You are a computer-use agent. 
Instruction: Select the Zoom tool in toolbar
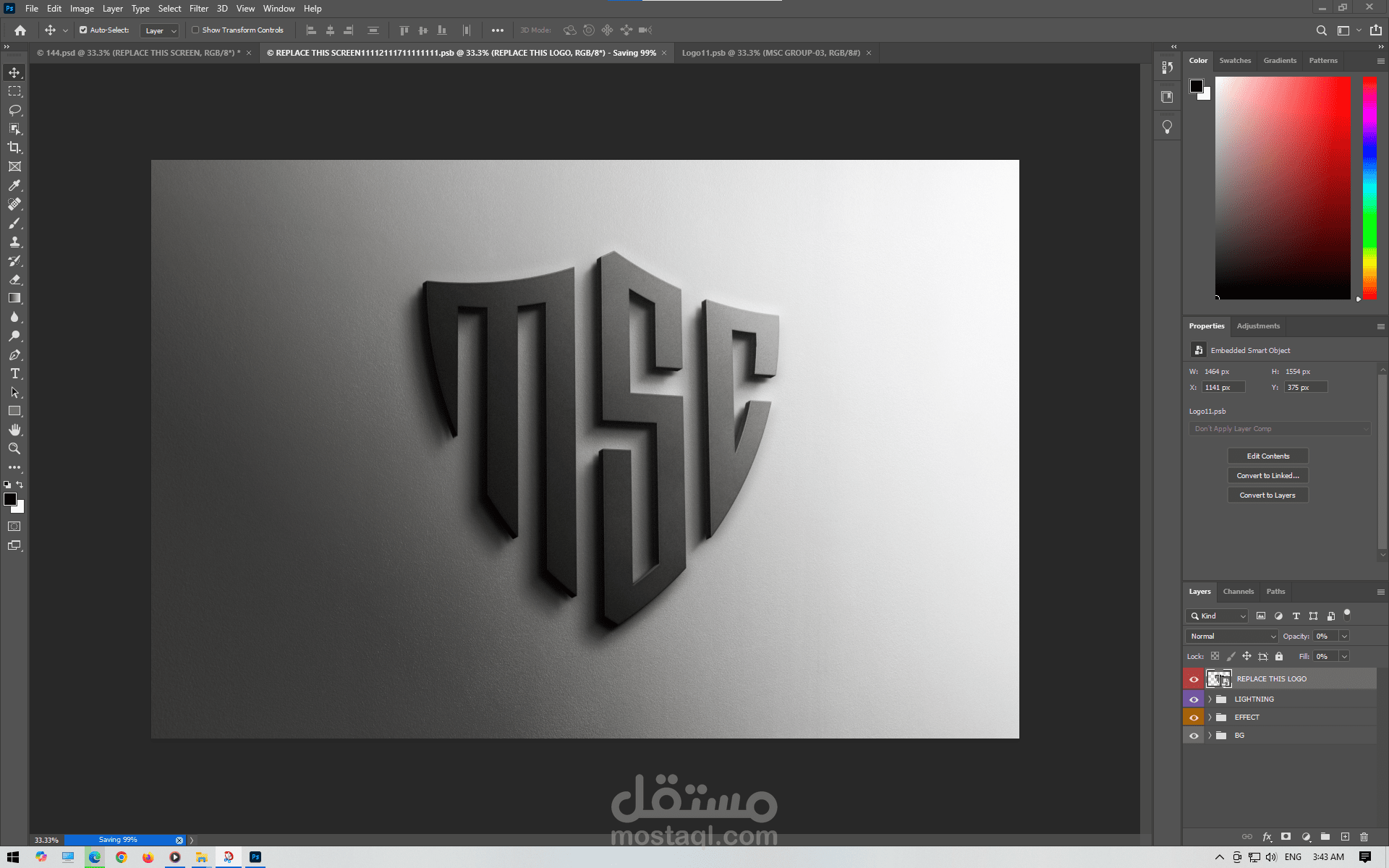[14, 448]
